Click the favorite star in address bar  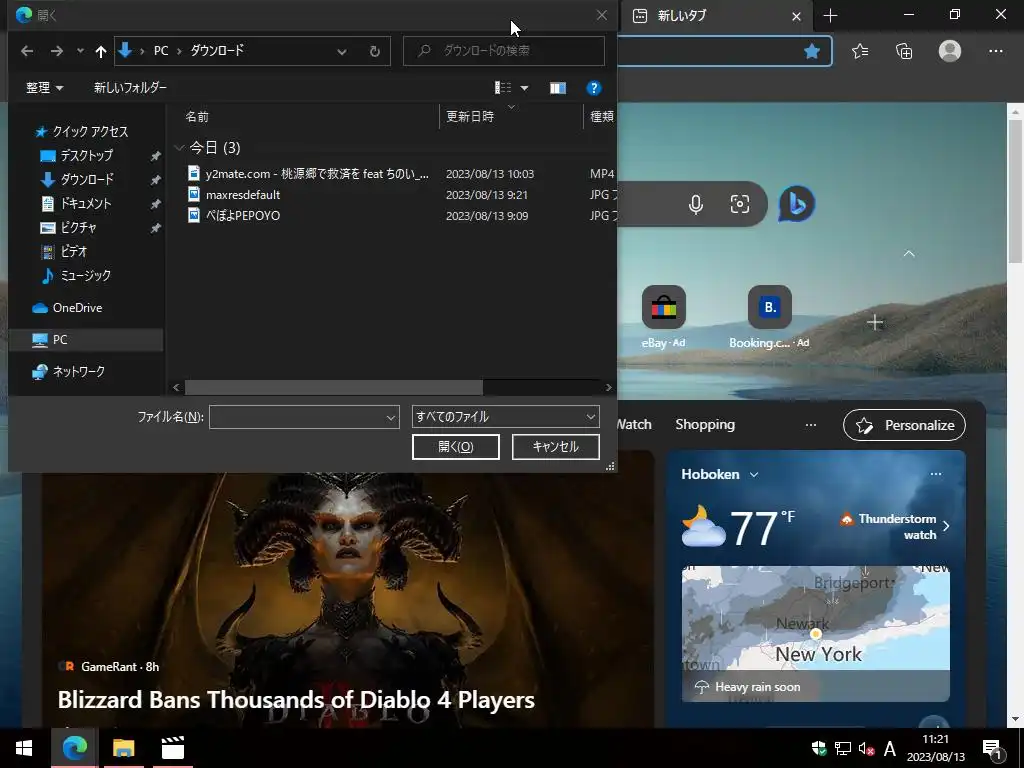[x=812, y=51]
